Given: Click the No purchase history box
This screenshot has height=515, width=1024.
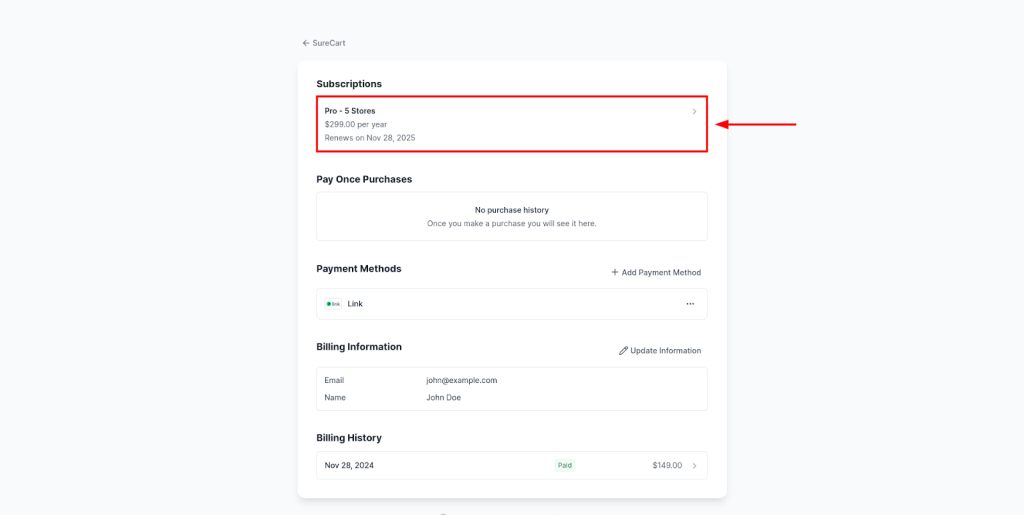Looking at the screenshot, I should 511,216.
